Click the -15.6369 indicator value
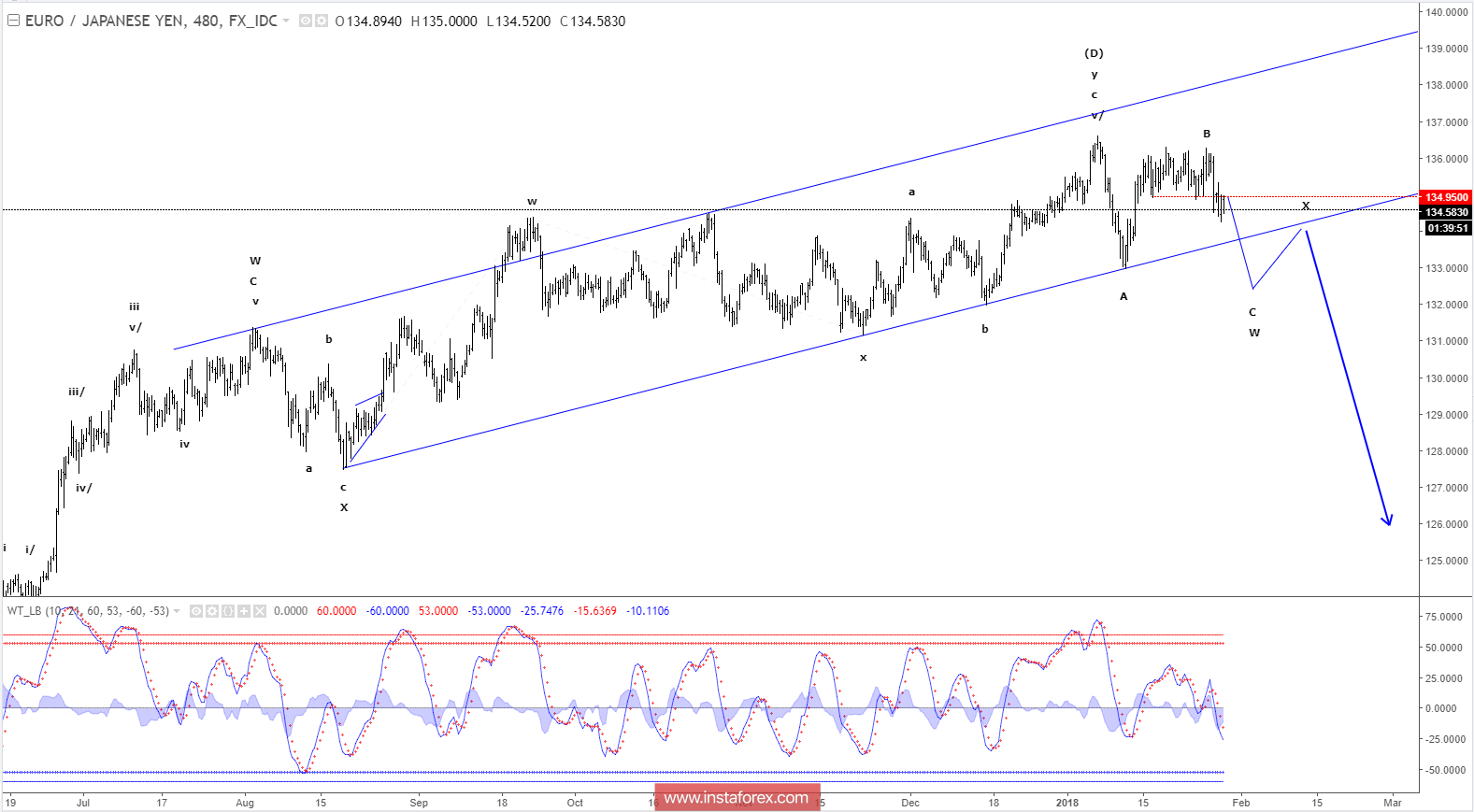The image size is (1474, 812). (594, 611)
